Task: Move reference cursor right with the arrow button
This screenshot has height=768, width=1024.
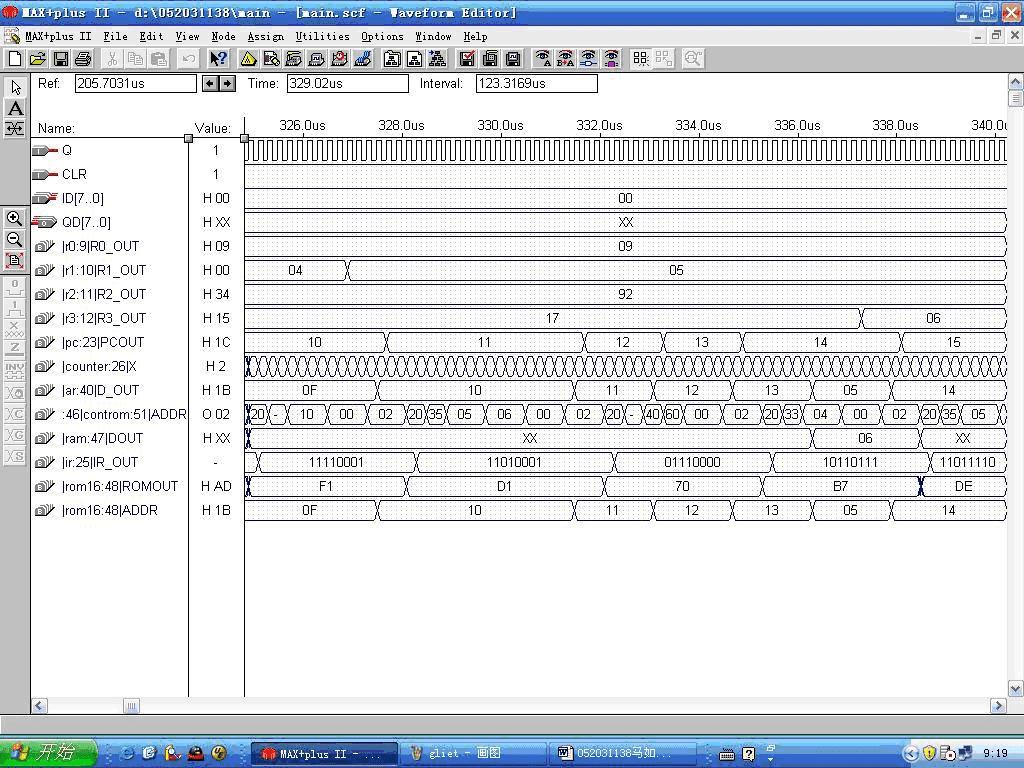Action: pyautogui.click(x=227, y=83)
